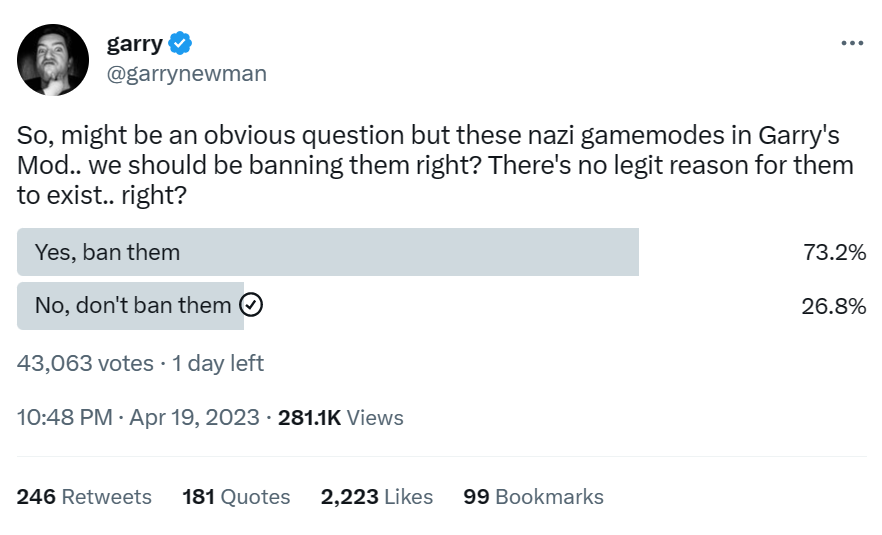Visit the @garrynewman handle link
This screenshot has width=882, height=535.
(x=186, y=74)
